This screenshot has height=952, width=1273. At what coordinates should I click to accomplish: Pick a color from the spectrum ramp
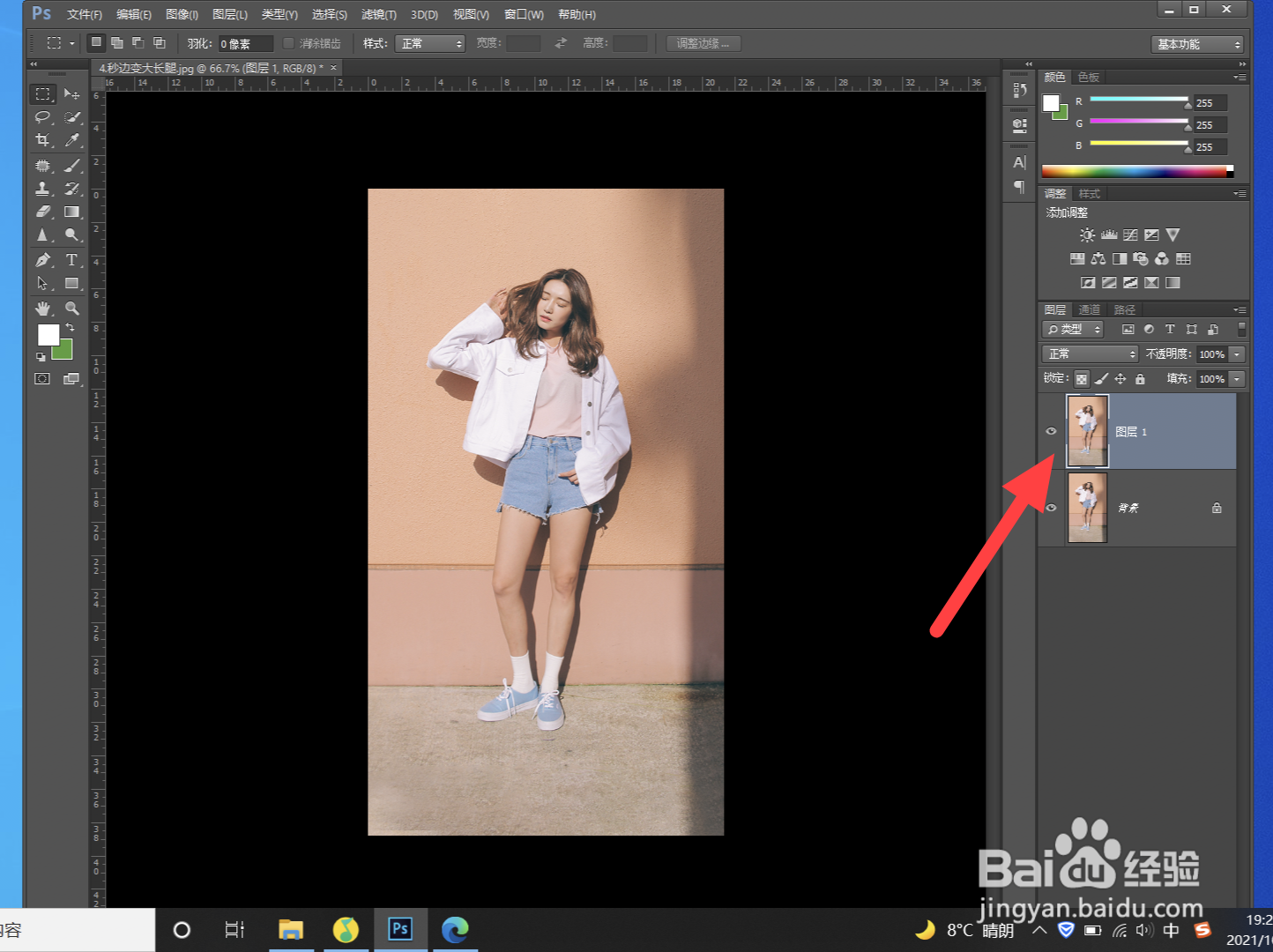click(1137, 171)
